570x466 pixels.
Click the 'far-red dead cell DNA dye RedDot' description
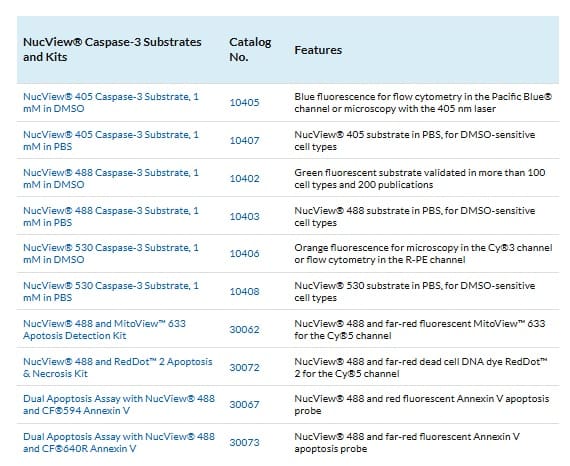tap(421, 367)
